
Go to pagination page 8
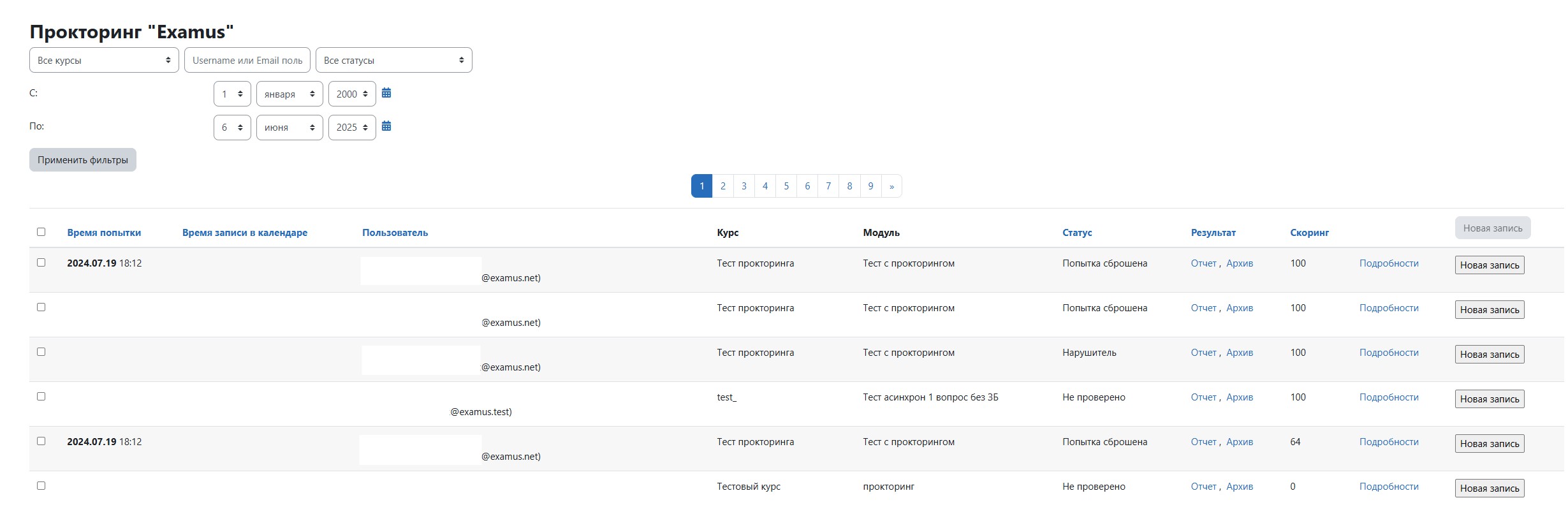(x=849, y=186)
